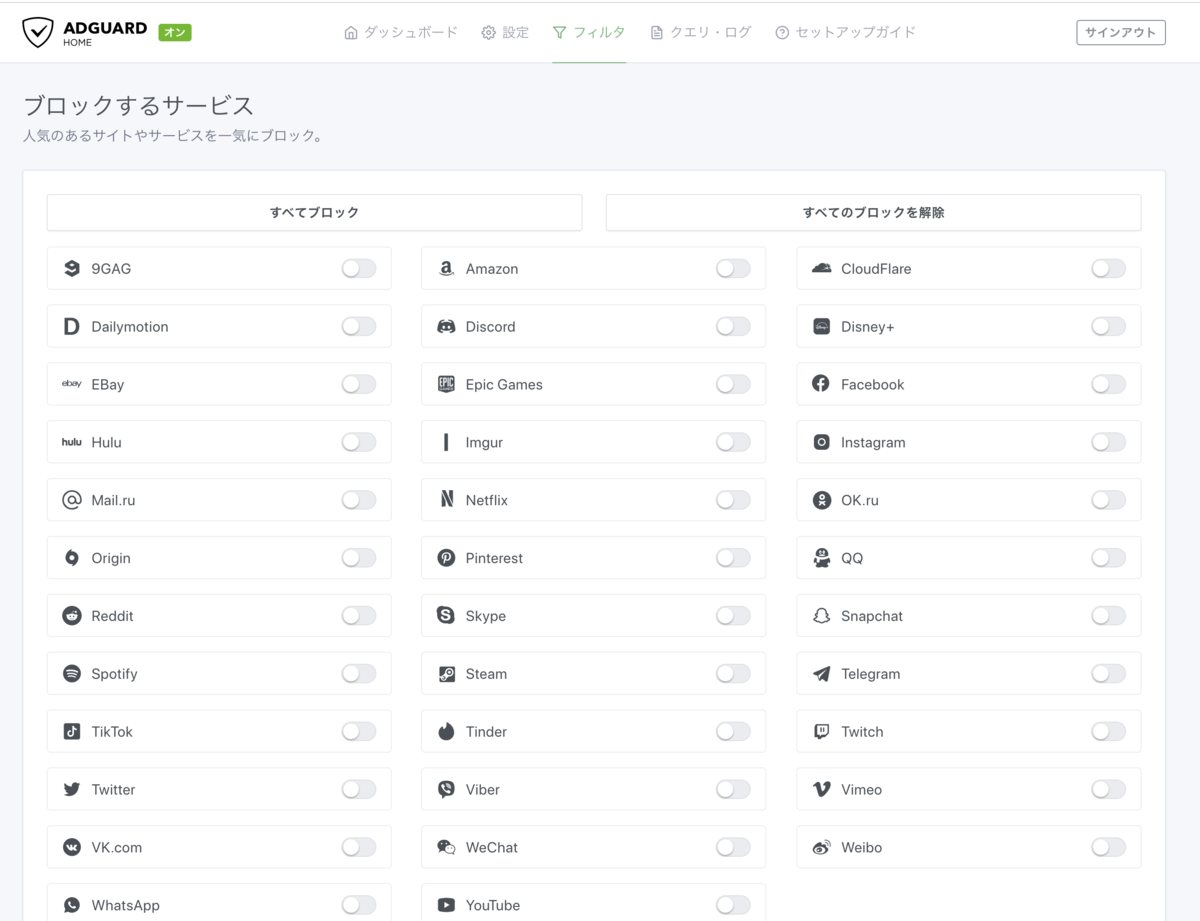Click the Amazon service icon

[446, 268]
